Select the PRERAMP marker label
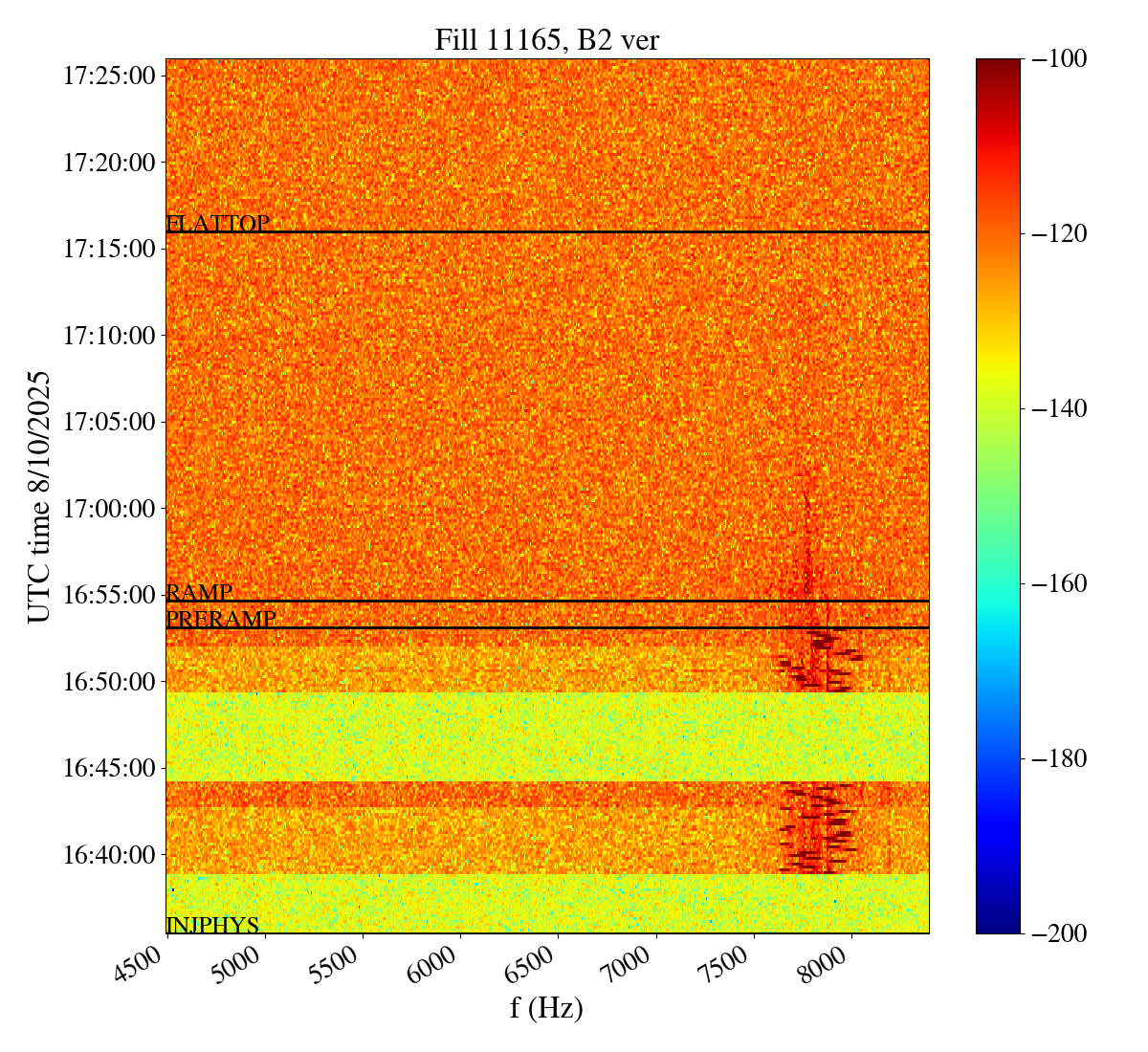Viewport: 1148px width, 1052px height. coord(221,620)
